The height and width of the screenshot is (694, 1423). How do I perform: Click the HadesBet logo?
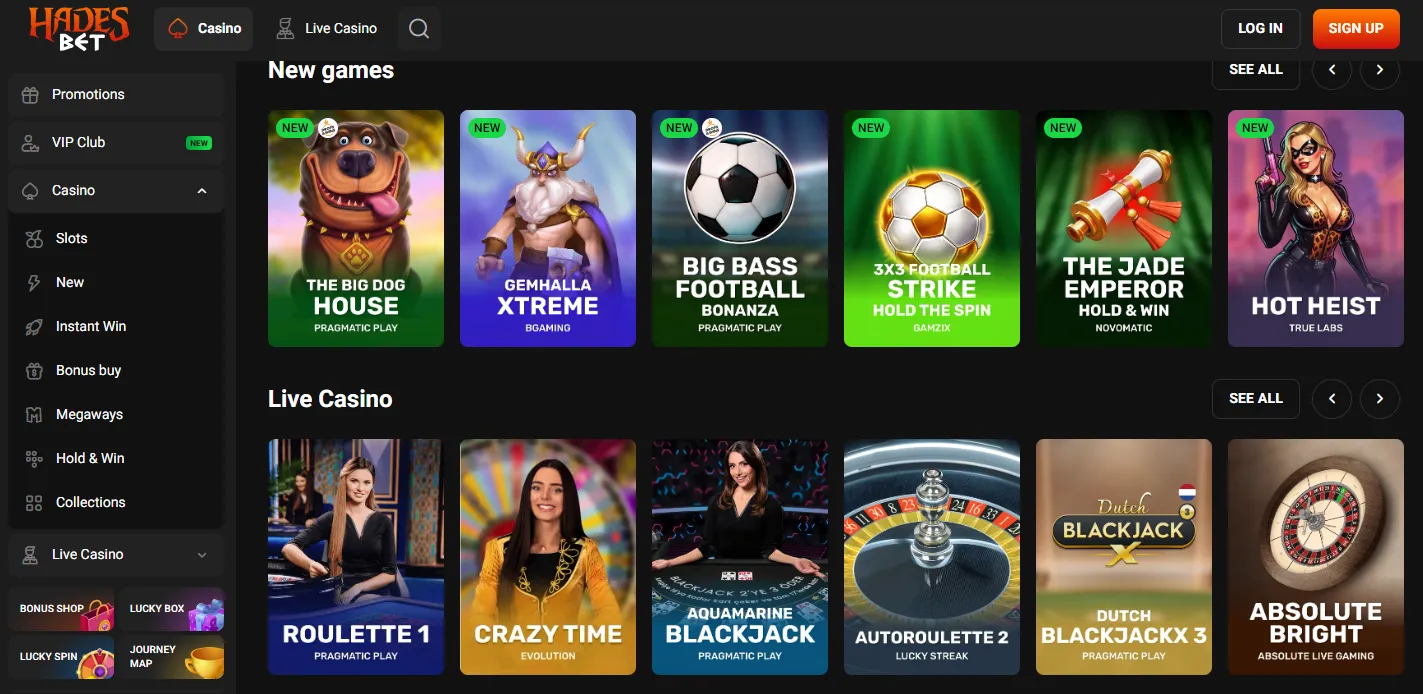coord(79,28)
